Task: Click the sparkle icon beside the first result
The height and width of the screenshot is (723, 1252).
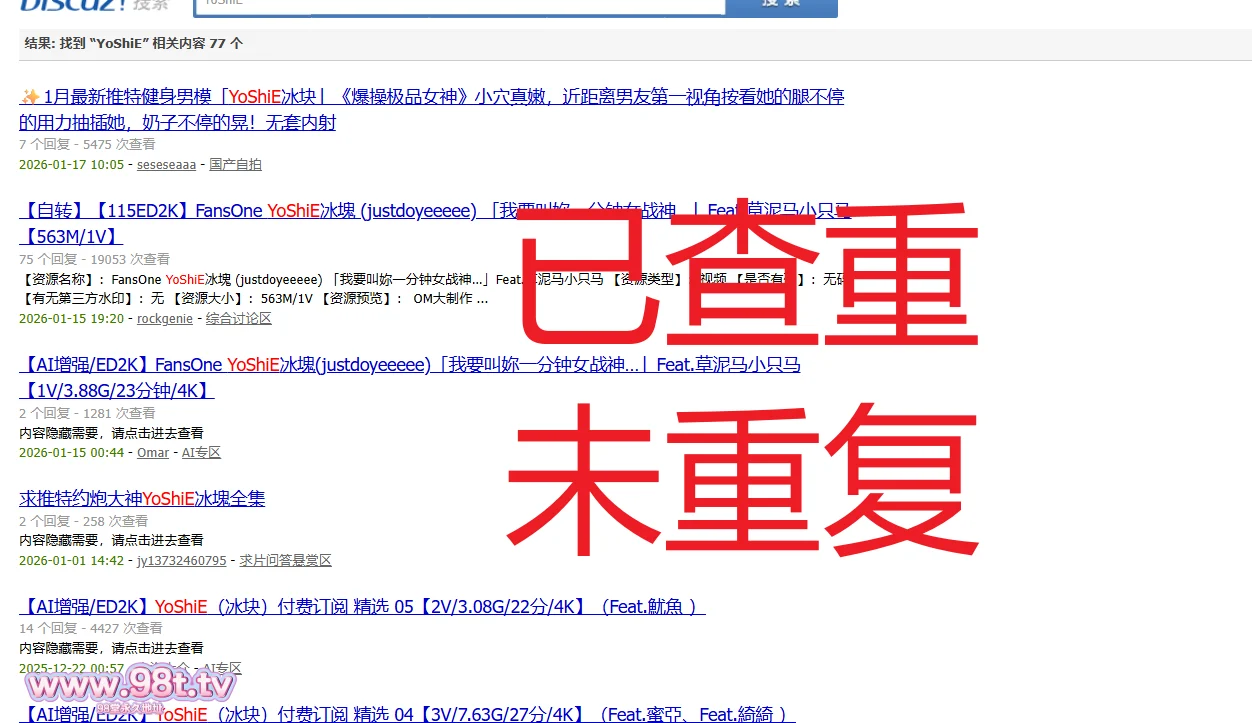Action: (30, 97)
